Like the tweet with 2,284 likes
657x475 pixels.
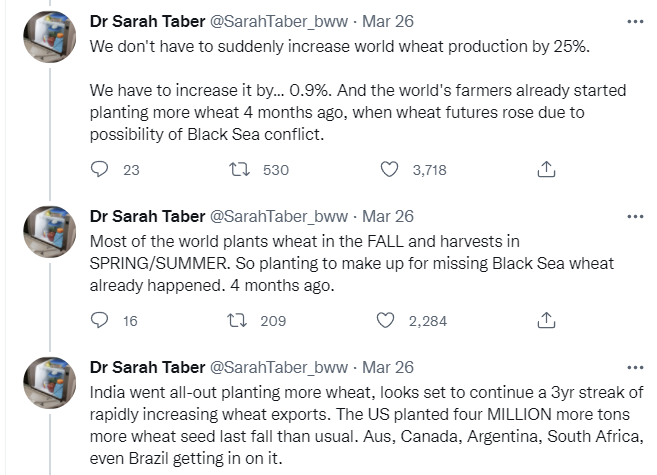click(386, 321)
